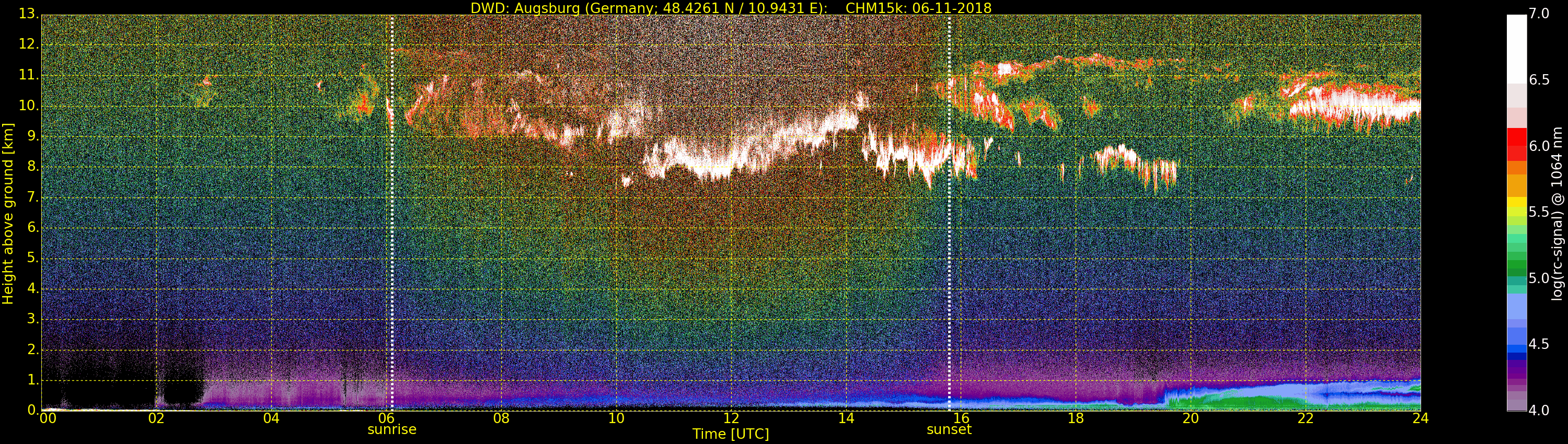The image size is (1568, 444).
Task: Click the '04' hour tick on the time axis
Action: 271,418
